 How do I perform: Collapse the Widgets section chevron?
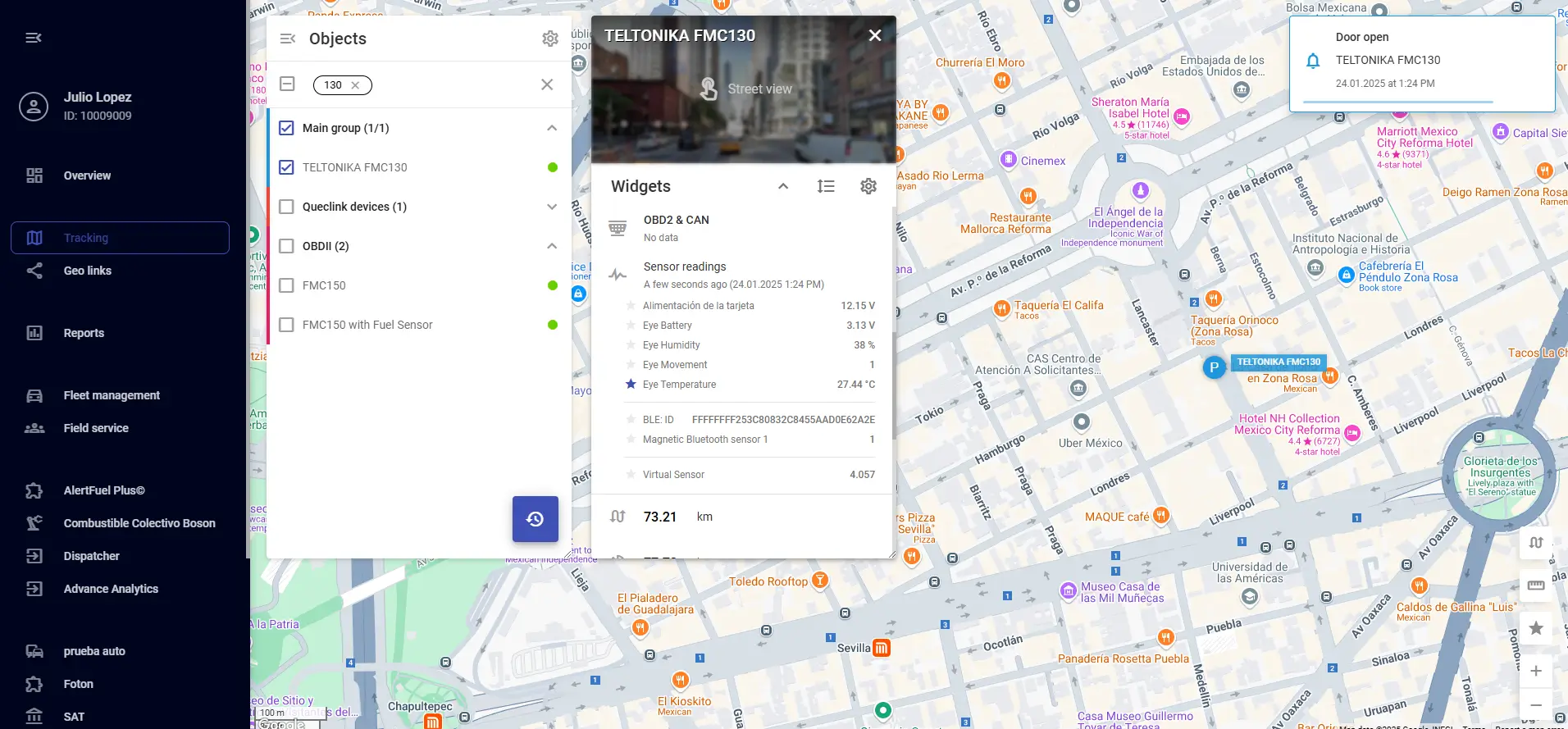click(x=783, y=186)
